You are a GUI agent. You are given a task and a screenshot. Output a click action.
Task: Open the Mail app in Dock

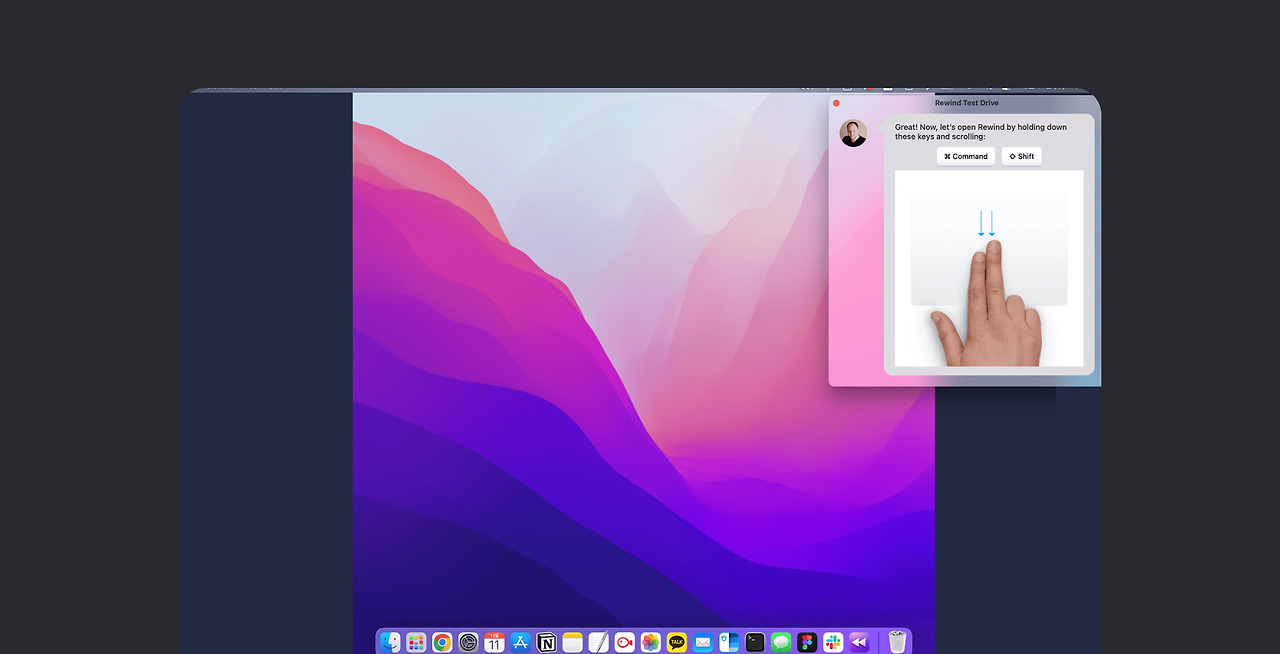[703, 642]
